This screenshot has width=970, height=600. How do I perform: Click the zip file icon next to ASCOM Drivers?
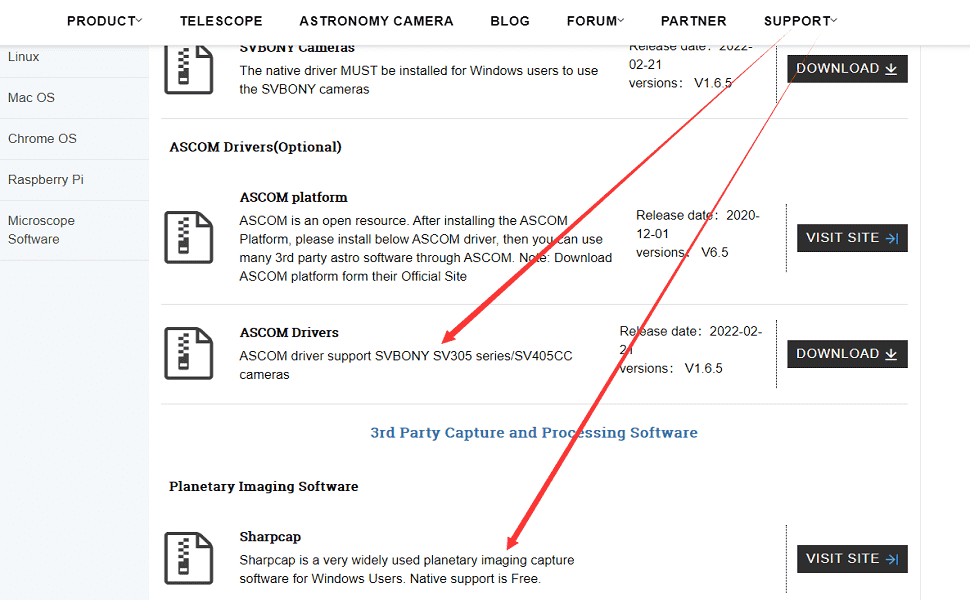pos(189,353)
